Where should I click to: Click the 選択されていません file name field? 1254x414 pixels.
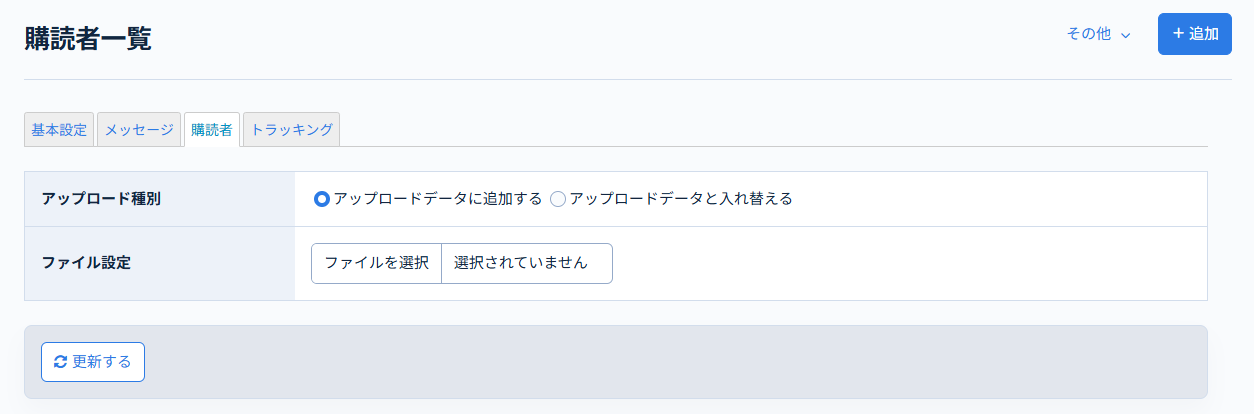click(x=526, y=263)
